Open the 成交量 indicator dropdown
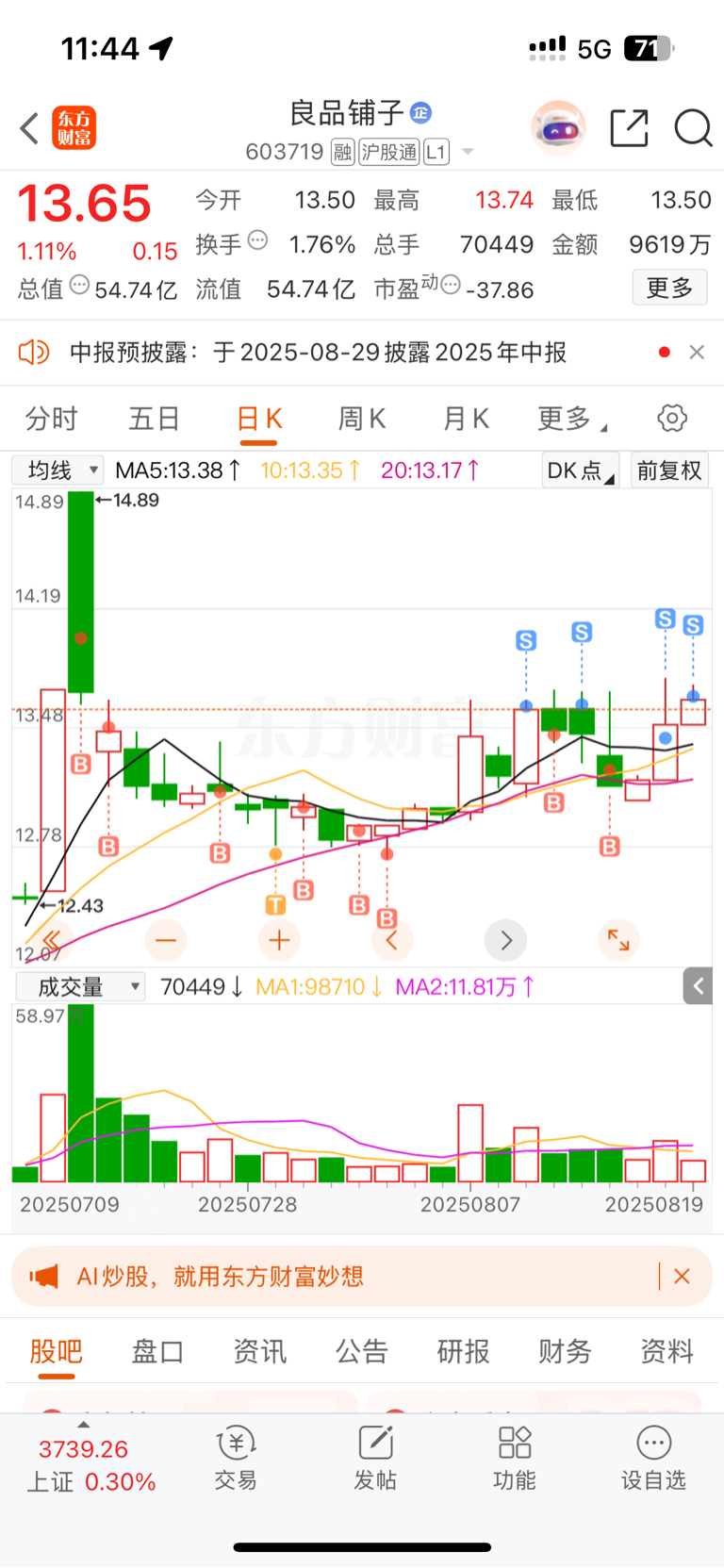Image resolution: width=724 pixels, height=1568 pixels. [80, 987]
